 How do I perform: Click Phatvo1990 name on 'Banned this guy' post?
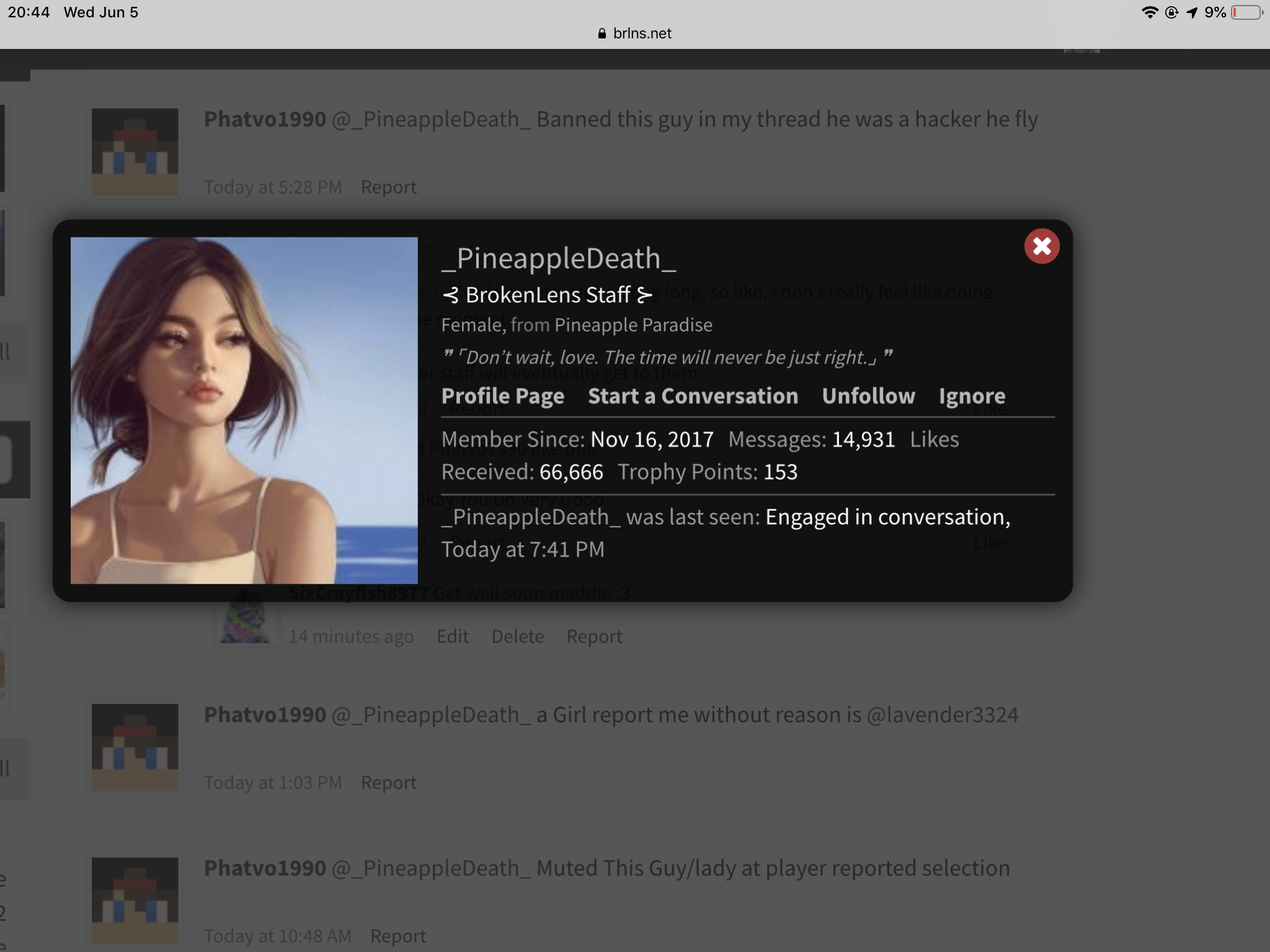265,119
